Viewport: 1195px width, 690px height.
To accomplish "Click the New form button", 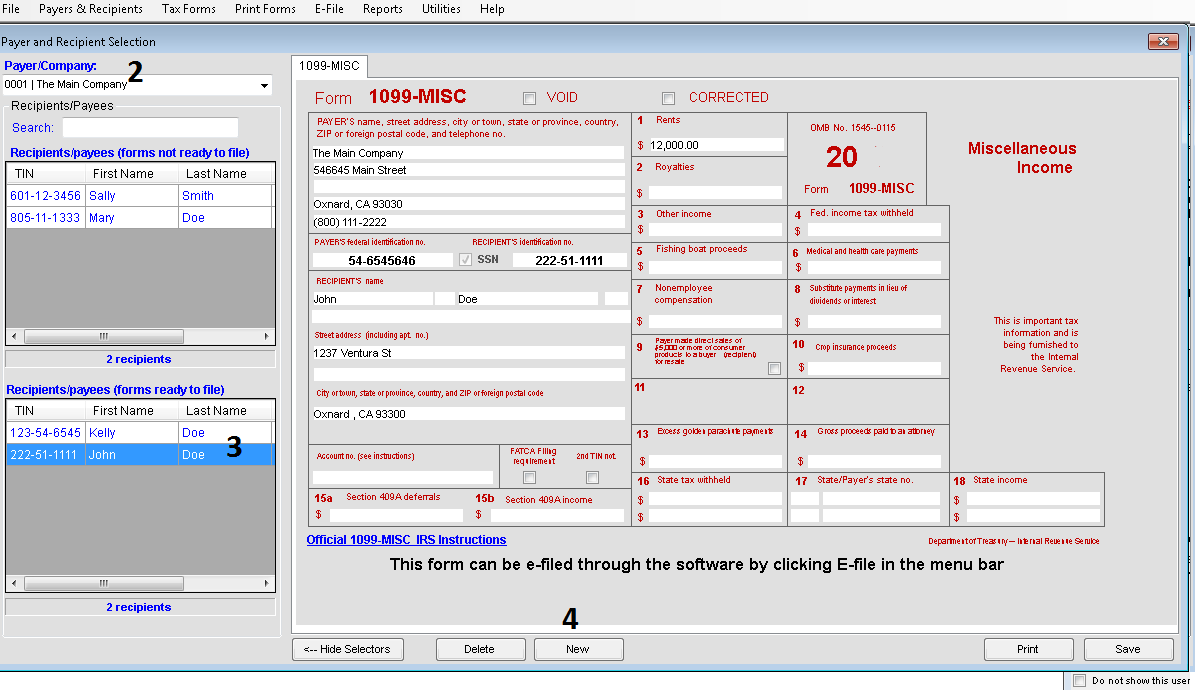I will click(578, 650).
